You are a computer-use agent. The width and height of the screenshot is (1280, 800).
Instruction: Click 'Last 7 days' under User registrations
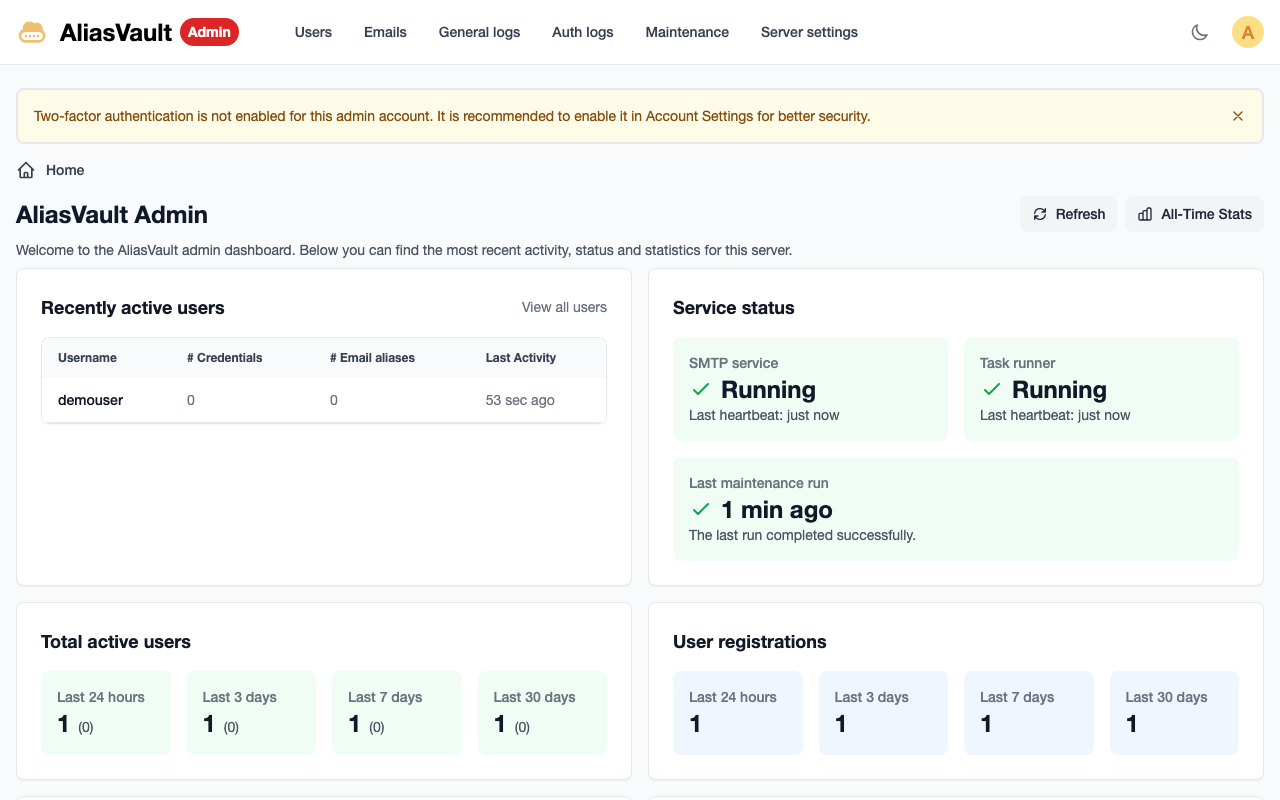[x=1017, y=697]
